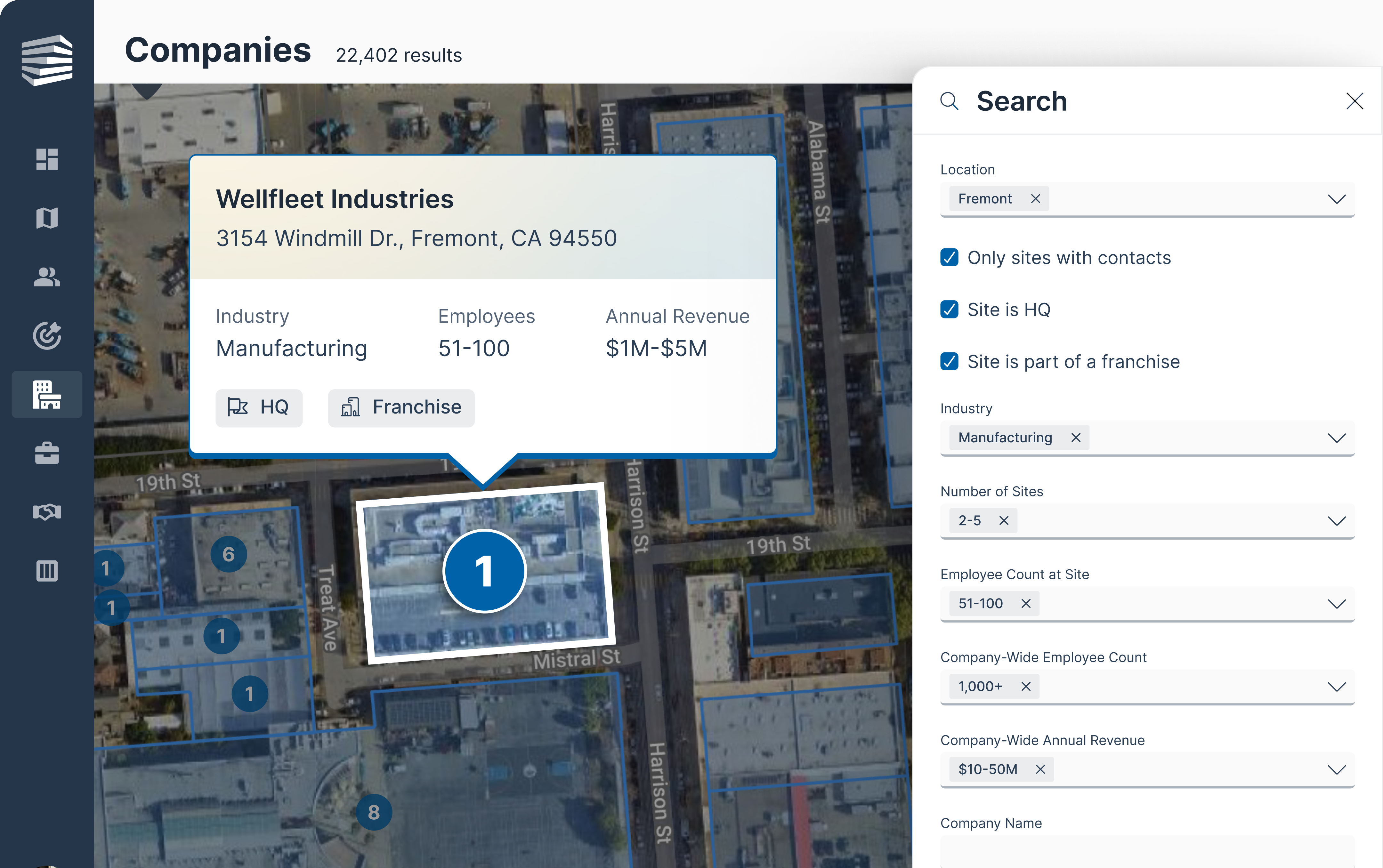Viewport: 1383px width, 868px height.
Task: Toggle Site is part of a franchise
Action: pyautogui.click(x=950, y=362)
